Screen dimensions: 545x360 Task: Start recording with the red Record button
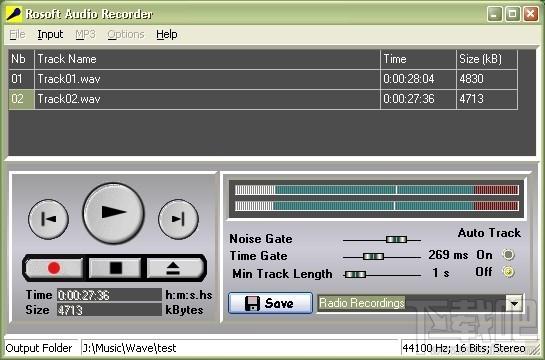(54, 268)
